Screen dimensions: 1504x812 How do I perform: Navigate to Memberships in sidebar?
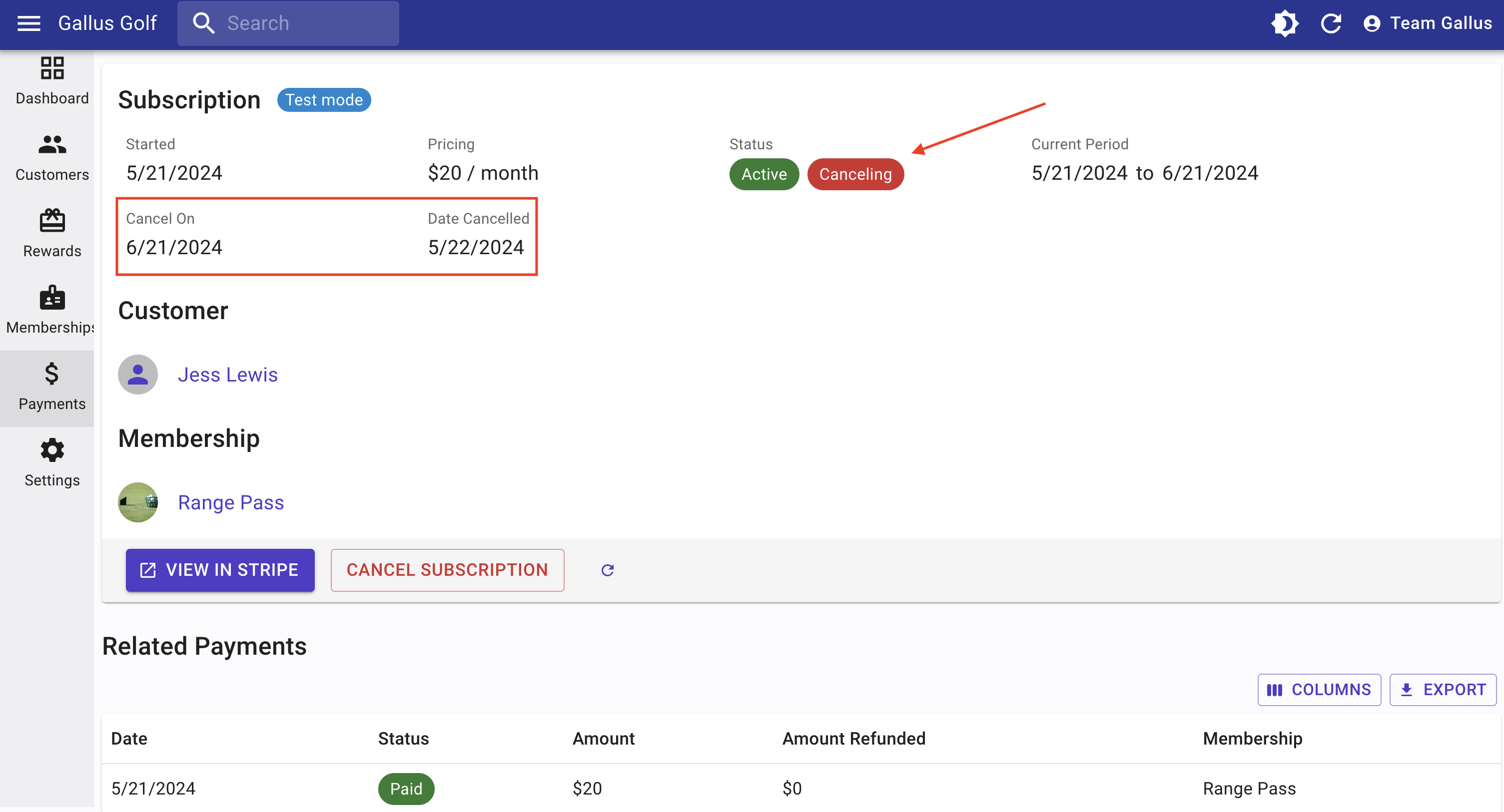tap(52, 310)
